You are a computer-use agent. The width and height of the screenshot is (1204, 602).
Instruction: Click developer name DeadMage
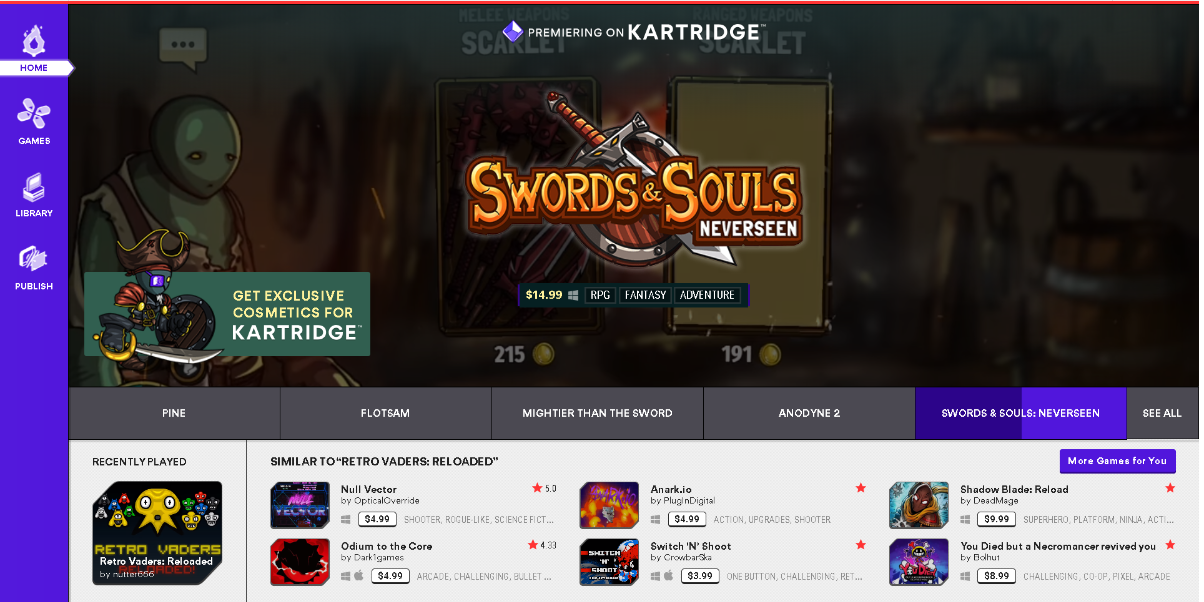pyautogui.click(x=996, y=500)
